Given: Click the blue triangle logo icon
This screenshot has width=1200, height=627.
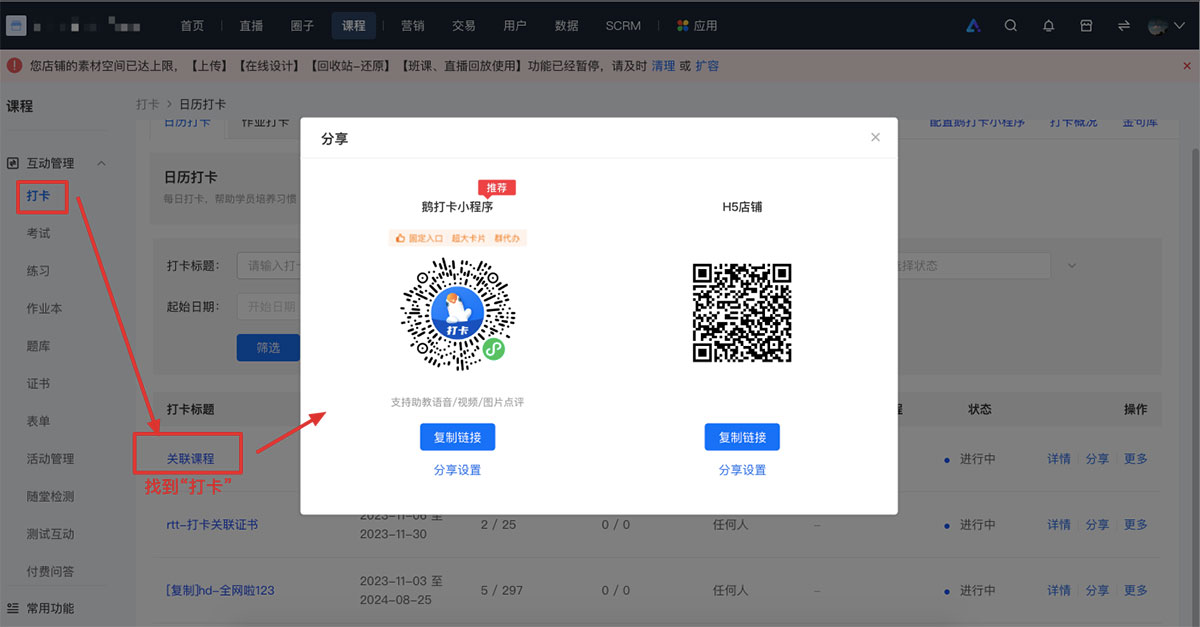Looking at the screenshot, I should 973,26.
